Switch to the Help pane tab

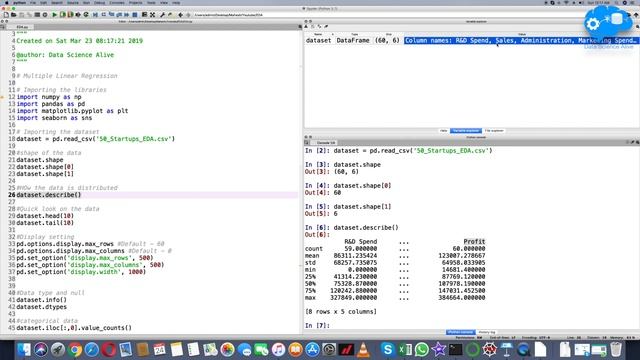(x=444, y=131)
